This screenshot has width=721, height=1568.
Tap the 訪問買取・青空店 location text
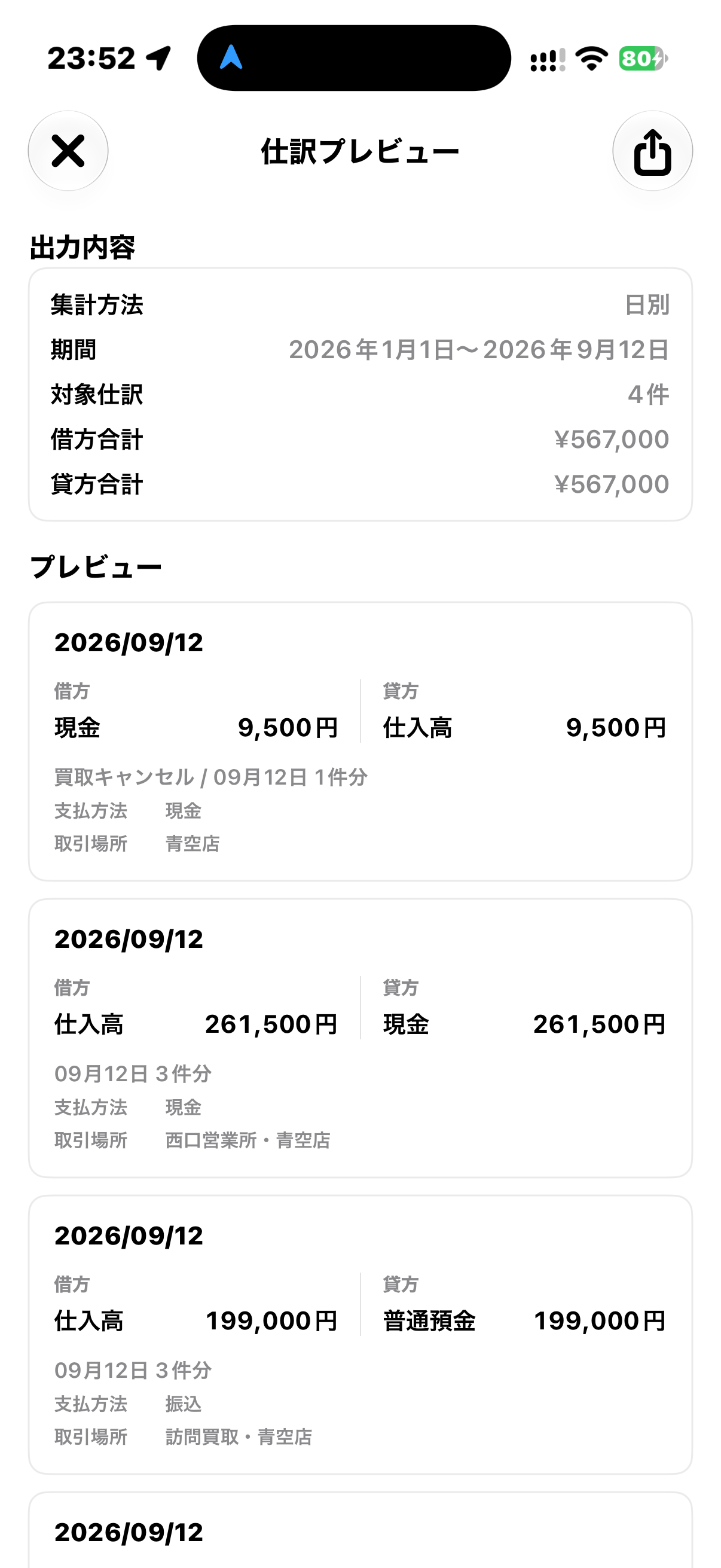[239, 1436]
